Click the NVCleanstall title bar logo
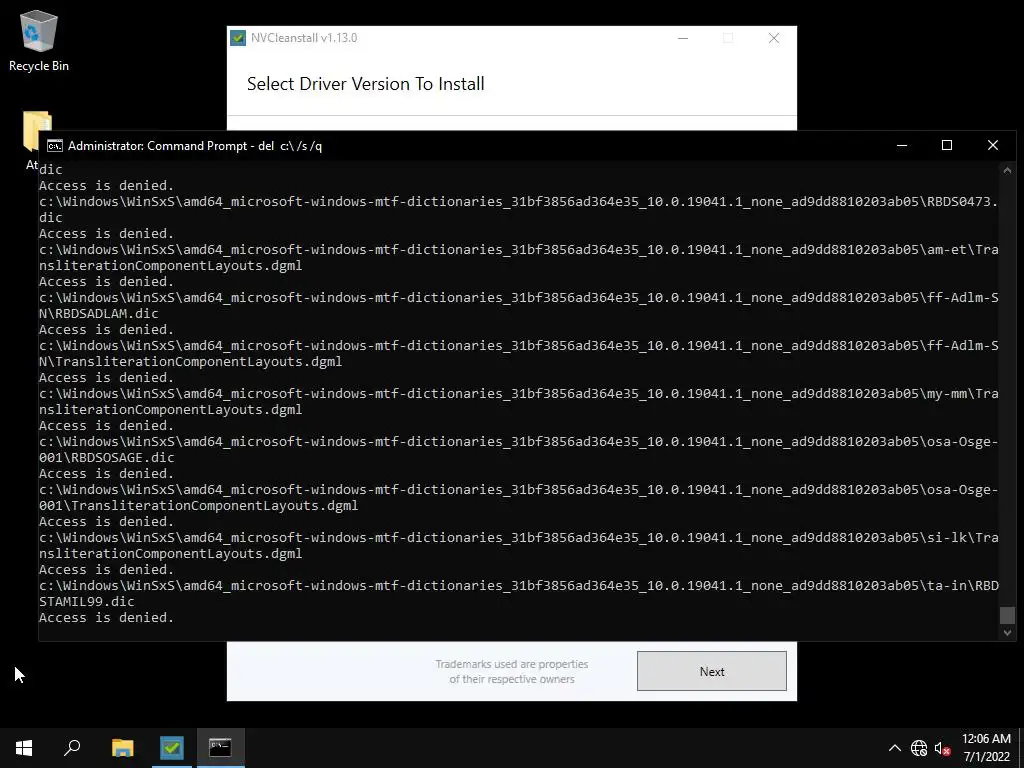 (x=238, y=38)
